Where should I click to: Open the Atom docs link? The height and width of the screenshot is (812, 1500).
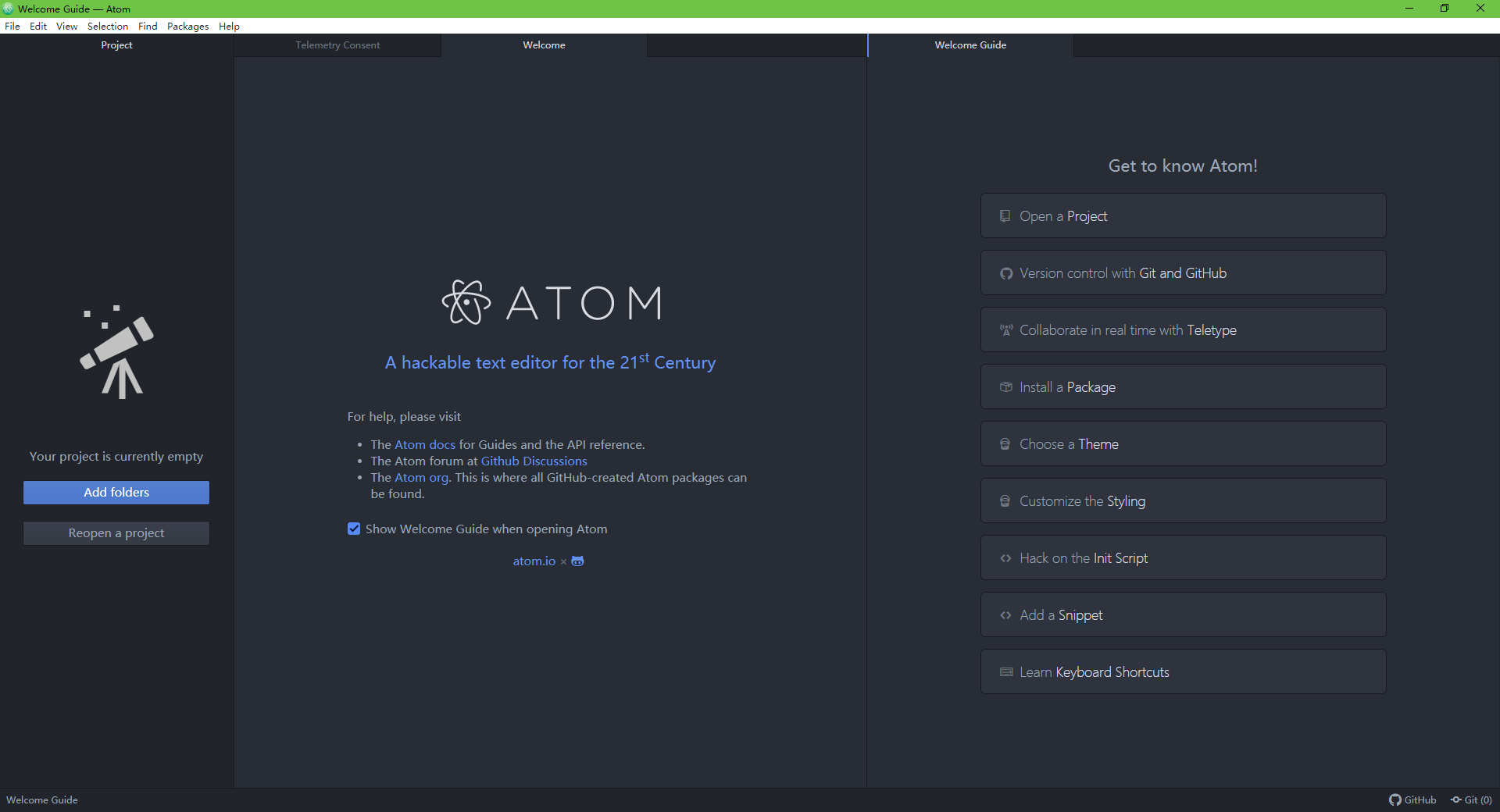[424, 445]
